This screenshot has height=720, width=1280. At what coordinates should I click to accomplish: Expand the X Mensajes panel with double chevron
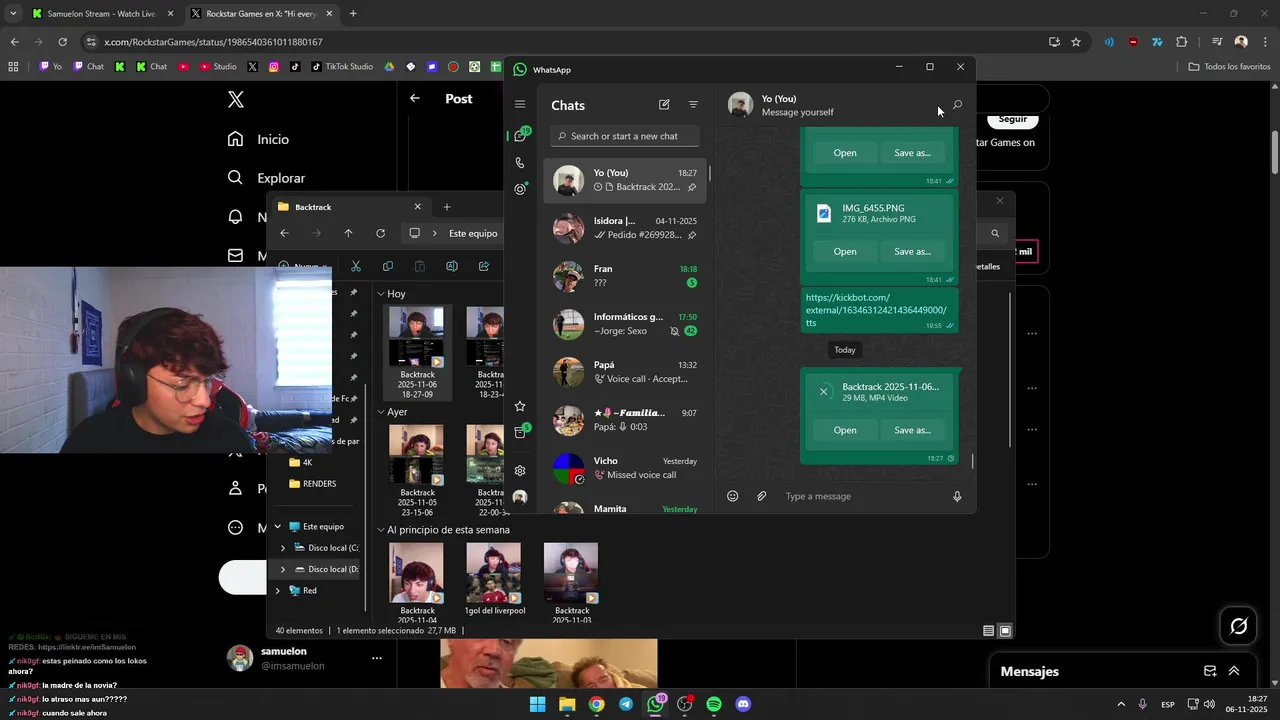click(x=1234, y=671)
